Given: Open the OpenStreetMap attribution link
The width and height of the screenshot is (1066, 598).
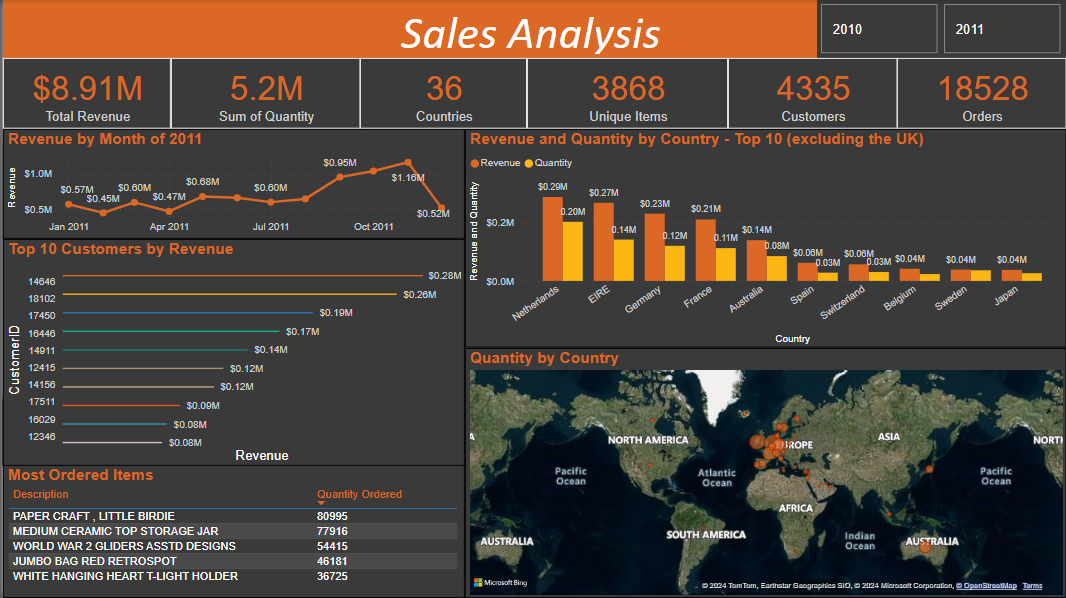Looking at the screenshot, I should point(986,587).
